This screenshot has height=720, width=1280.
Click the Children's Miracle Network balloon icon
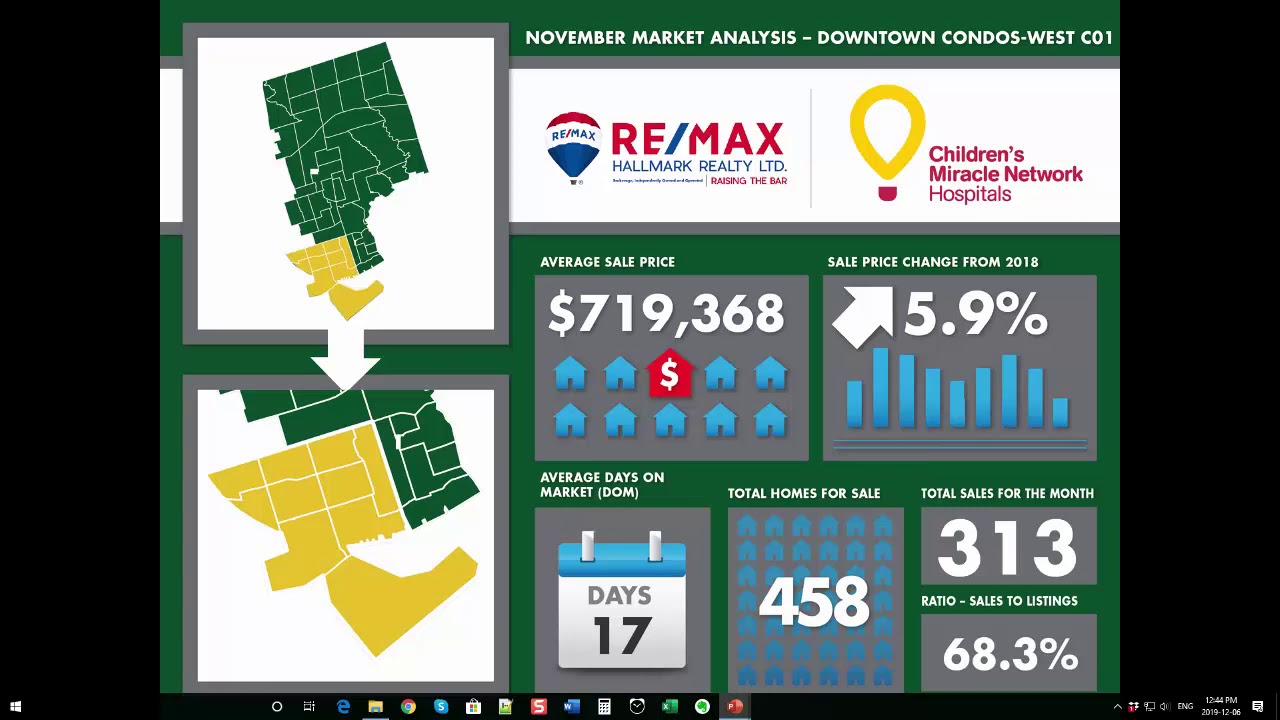click(887, 143)
